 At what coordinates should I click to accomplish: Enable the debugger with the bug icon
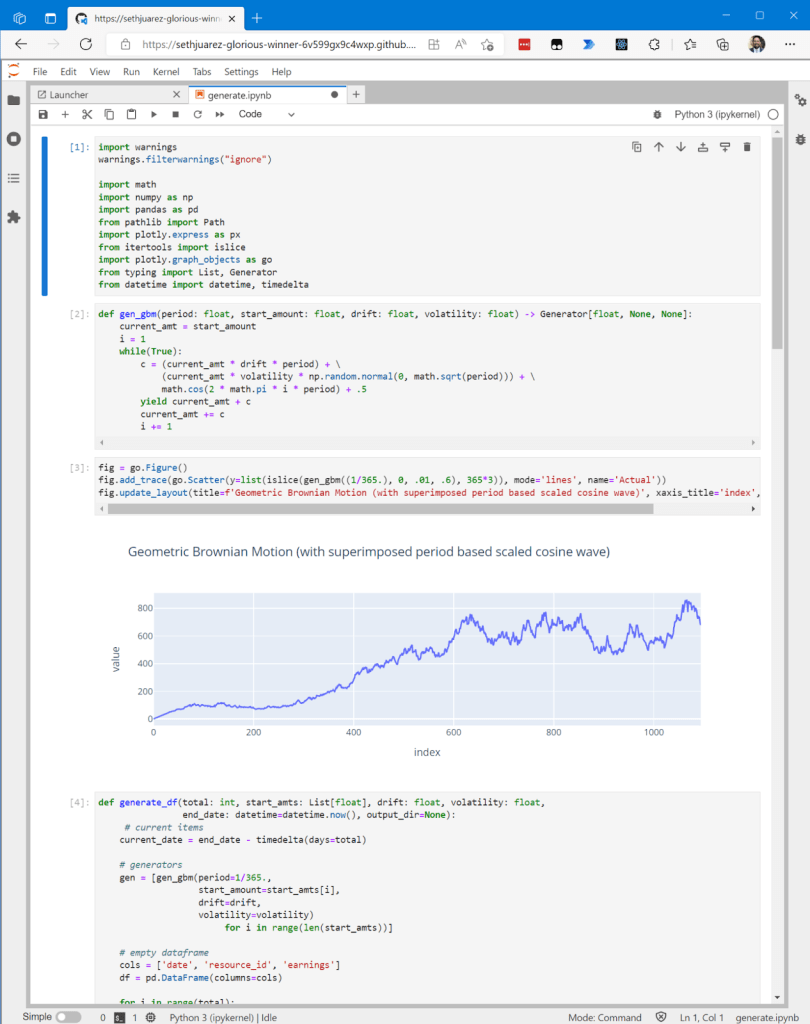tap(657, 115)
